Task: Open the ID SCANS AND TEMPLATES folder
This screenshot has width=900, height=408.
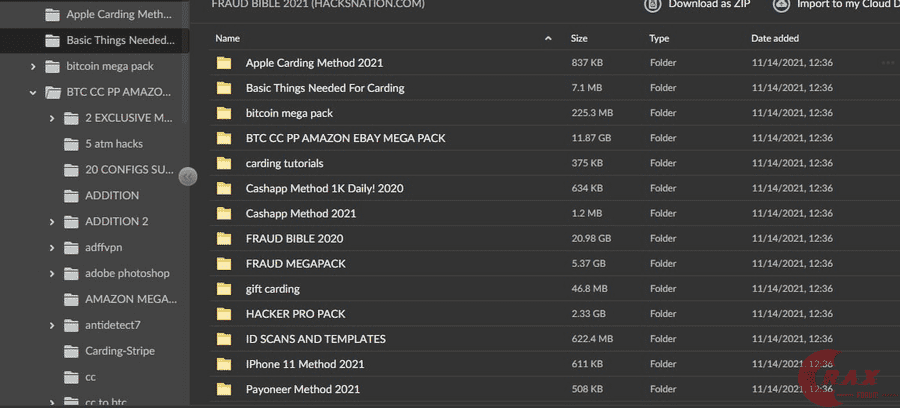Action: click(x=315, y=339)
